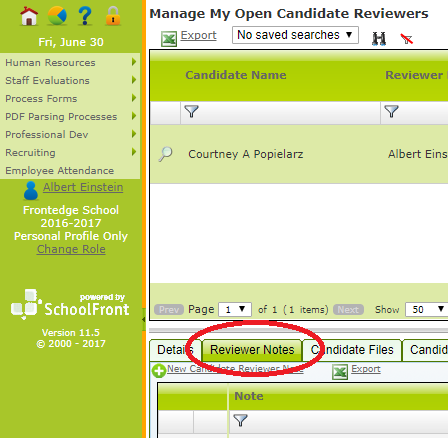
Task: Open the pie chart dashboard icon
Action: click(x=57, y=16)
